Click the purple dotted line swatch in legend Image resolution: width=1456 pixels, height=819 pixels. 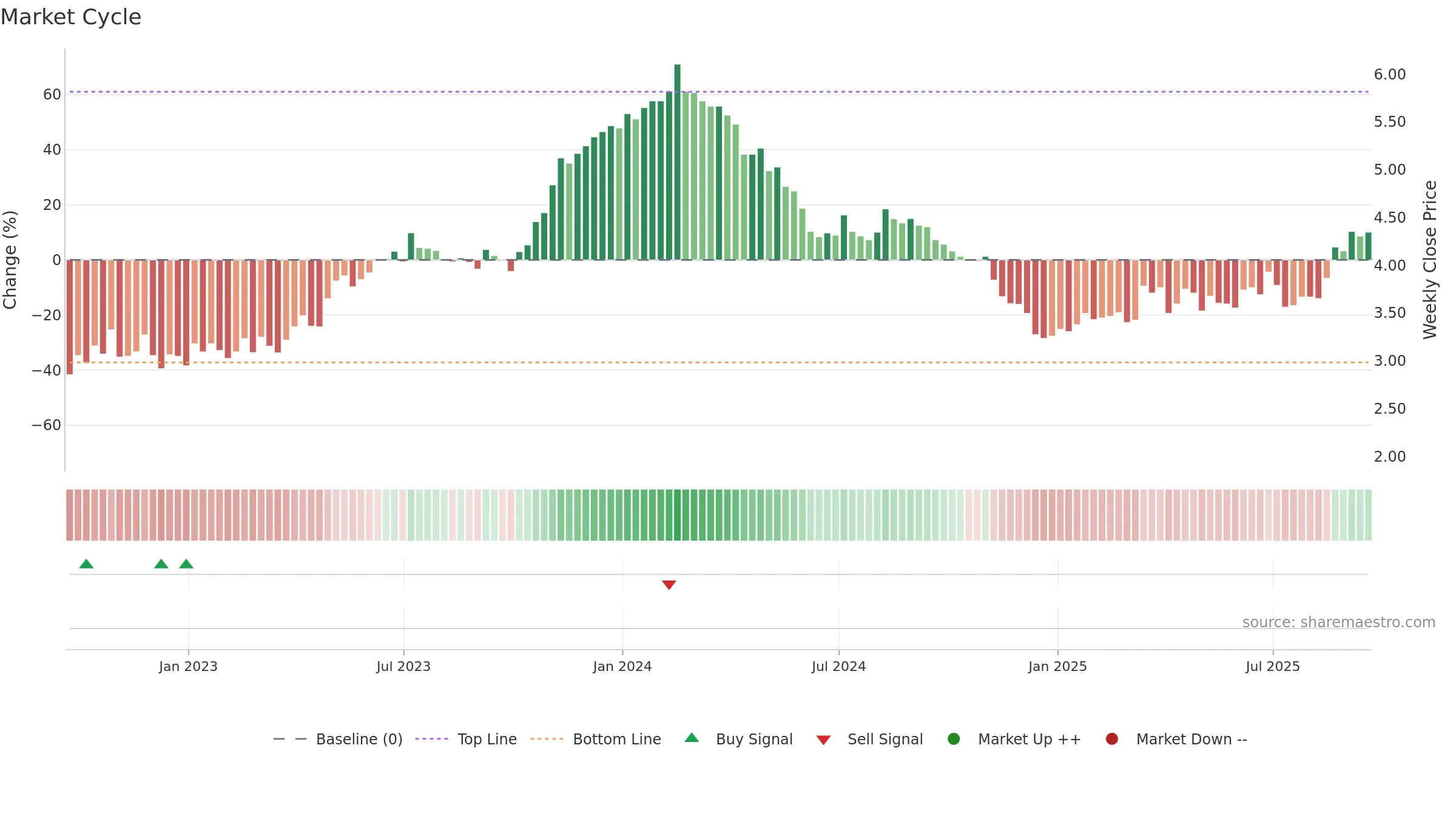tap(431, 739)
